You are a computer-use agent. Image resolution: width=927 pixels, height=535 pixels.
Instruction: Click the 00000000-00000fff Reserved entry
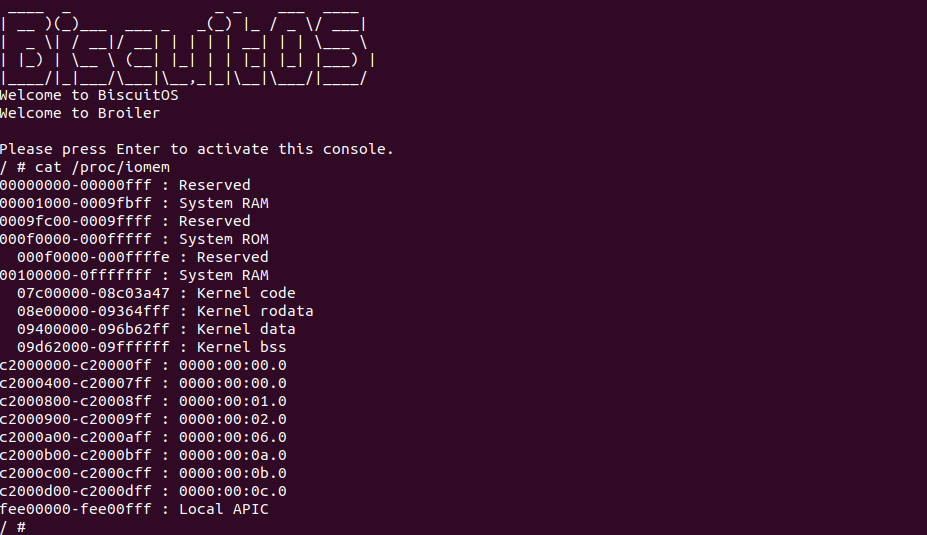click(125, 185)
